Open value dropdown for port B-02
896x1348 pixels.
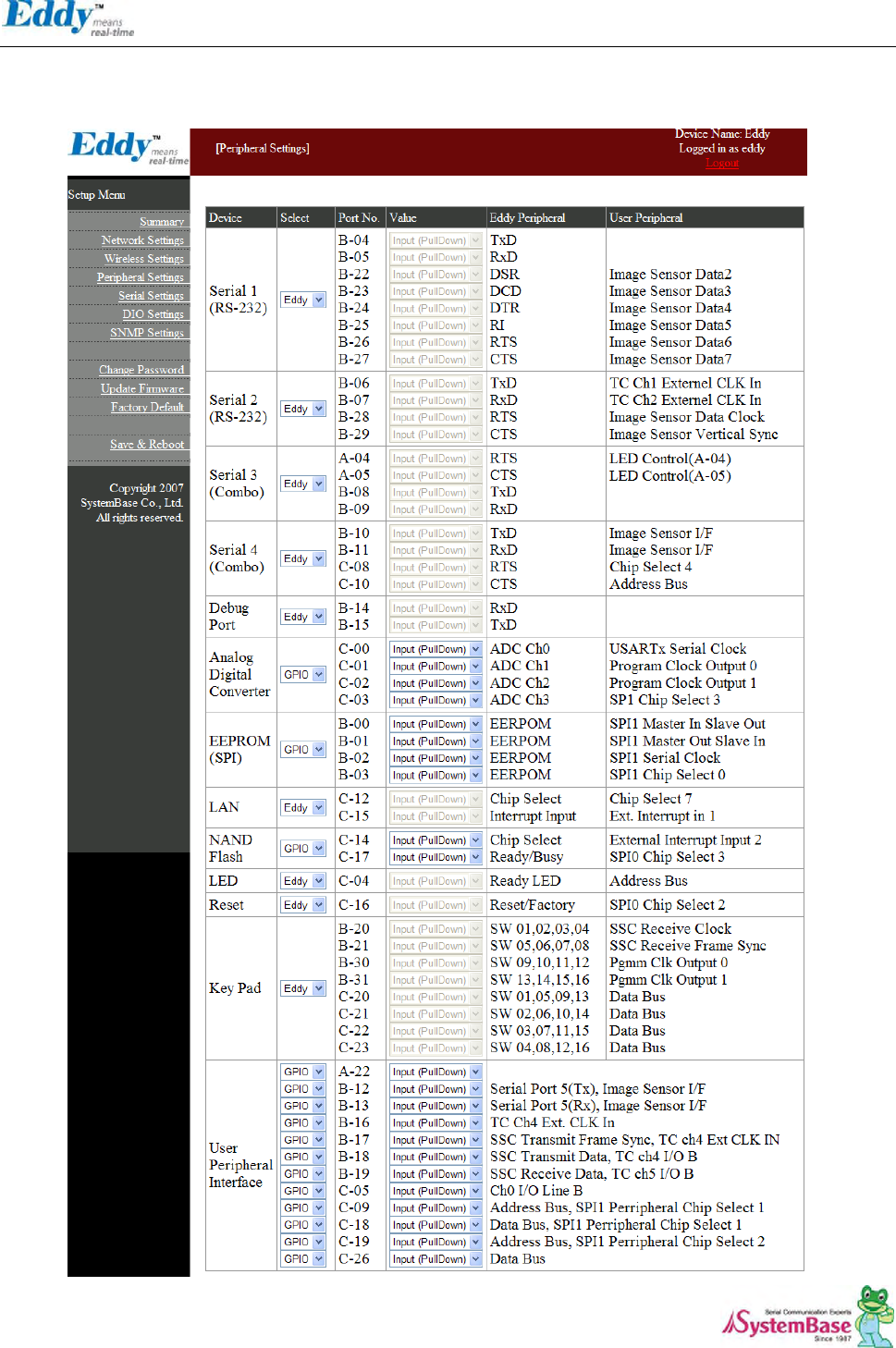point(436,758)
